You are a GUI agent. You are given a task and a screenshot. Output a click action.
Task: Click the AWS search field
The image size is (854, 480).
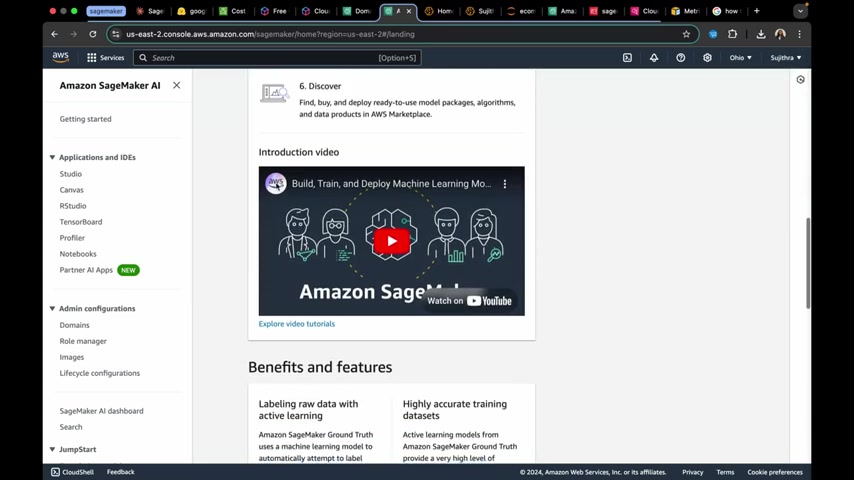pos(277,58)
